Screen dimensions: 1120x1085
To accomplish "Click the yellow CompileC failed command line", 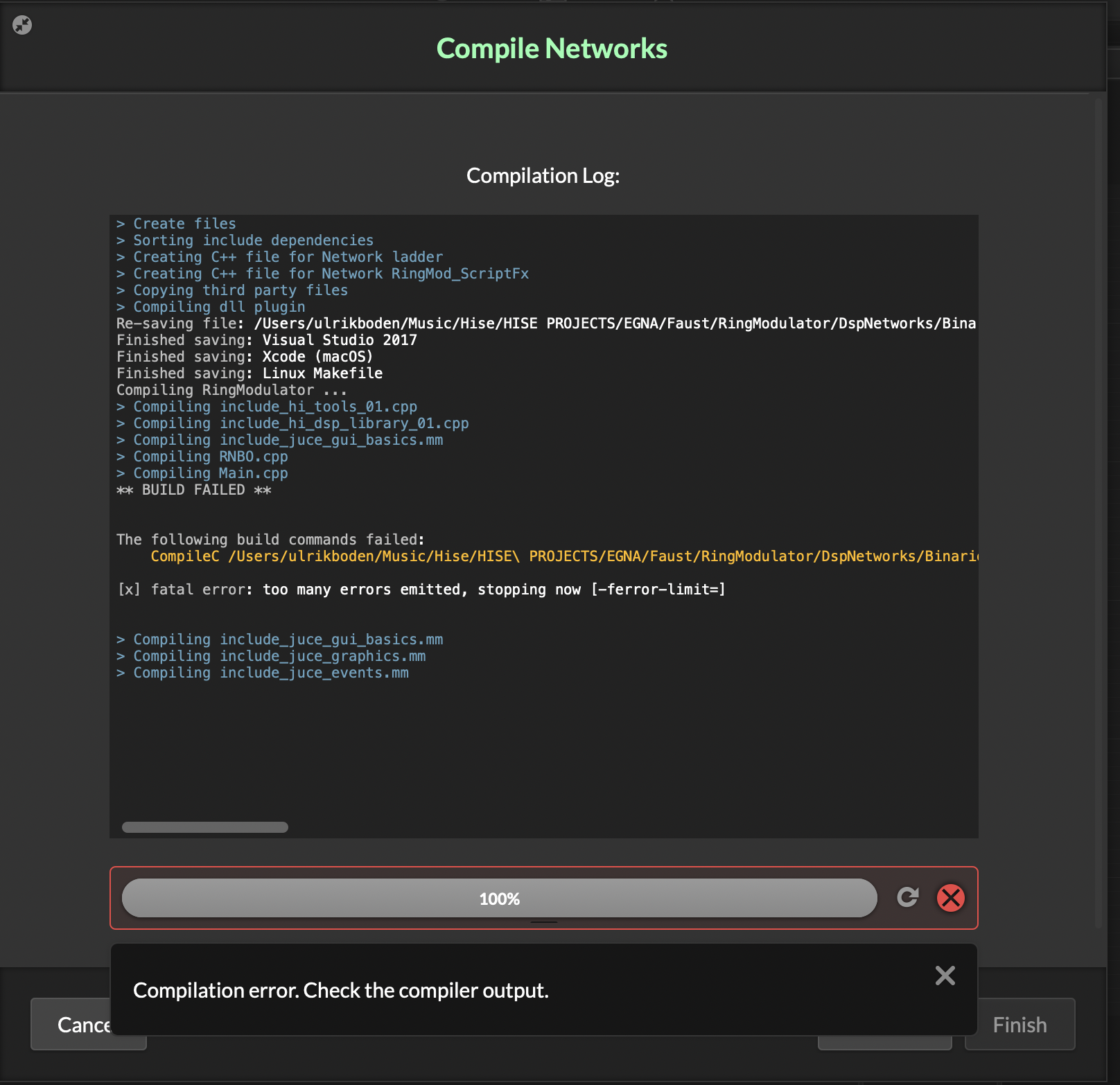I will coord(564,556).
